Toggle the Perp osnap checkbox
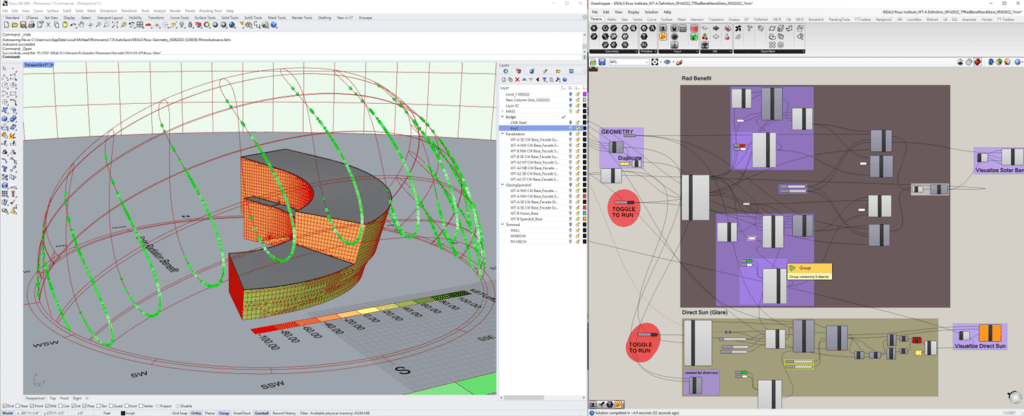The width and height of the screenshot is (1024, 416). (x=84, y=406)
